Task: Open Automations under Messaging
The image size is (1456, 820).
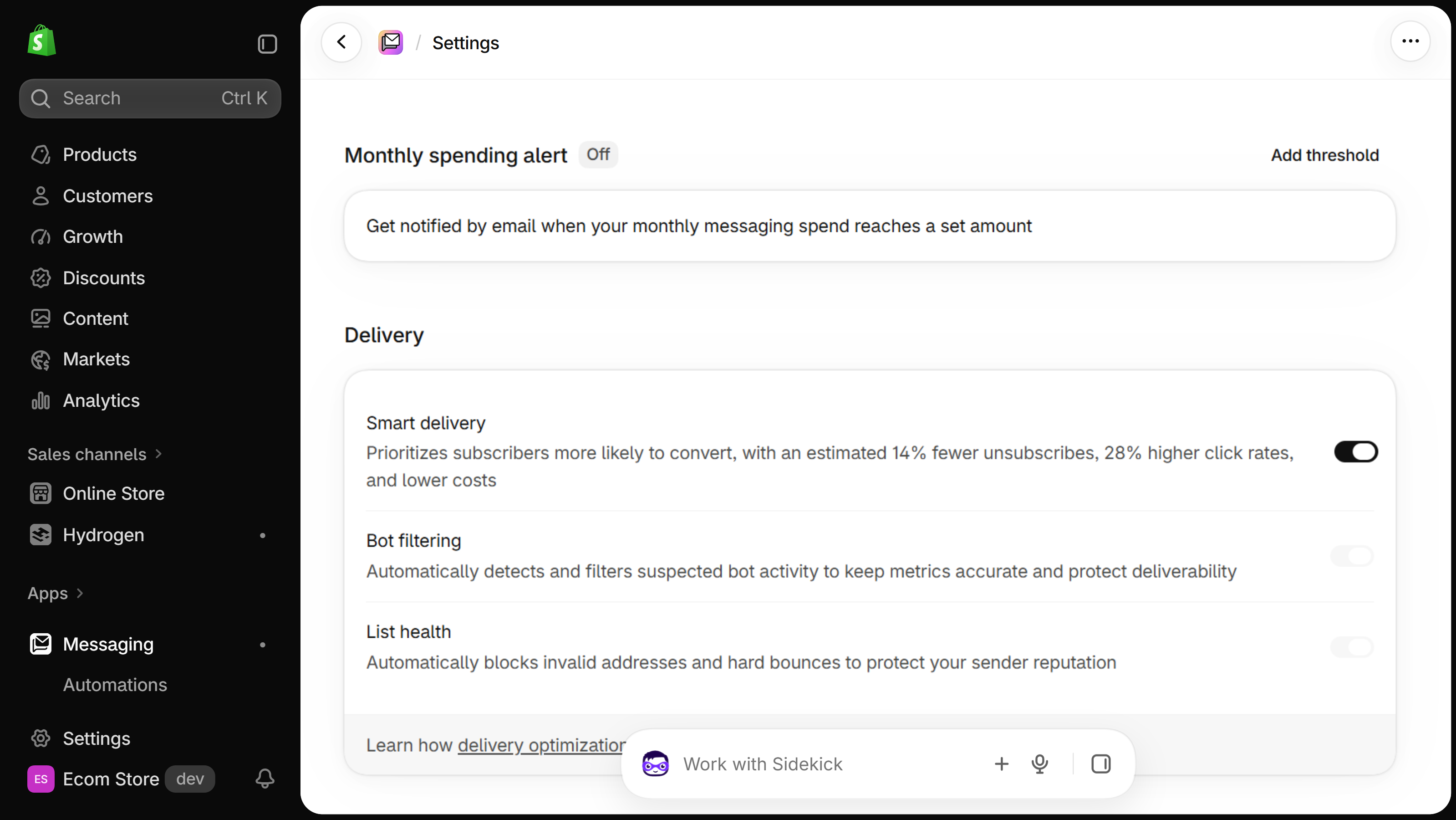Action: [x=115, y=685]
